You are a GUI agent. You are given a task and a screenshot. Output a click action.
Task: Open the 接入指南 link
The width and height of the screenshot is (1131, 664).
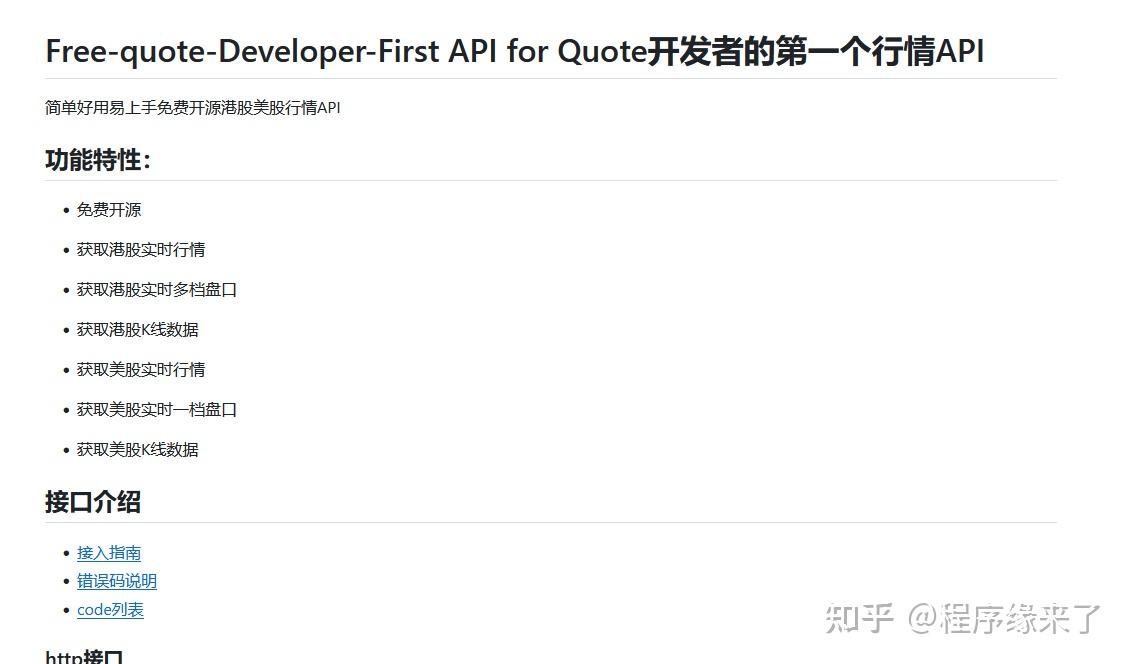(107, 552)
